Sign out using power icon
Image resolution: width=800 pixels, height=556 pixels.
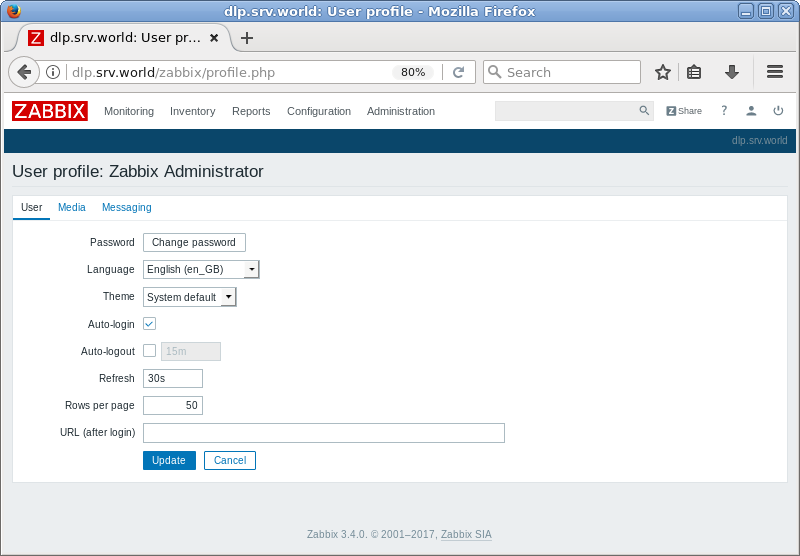778,110
